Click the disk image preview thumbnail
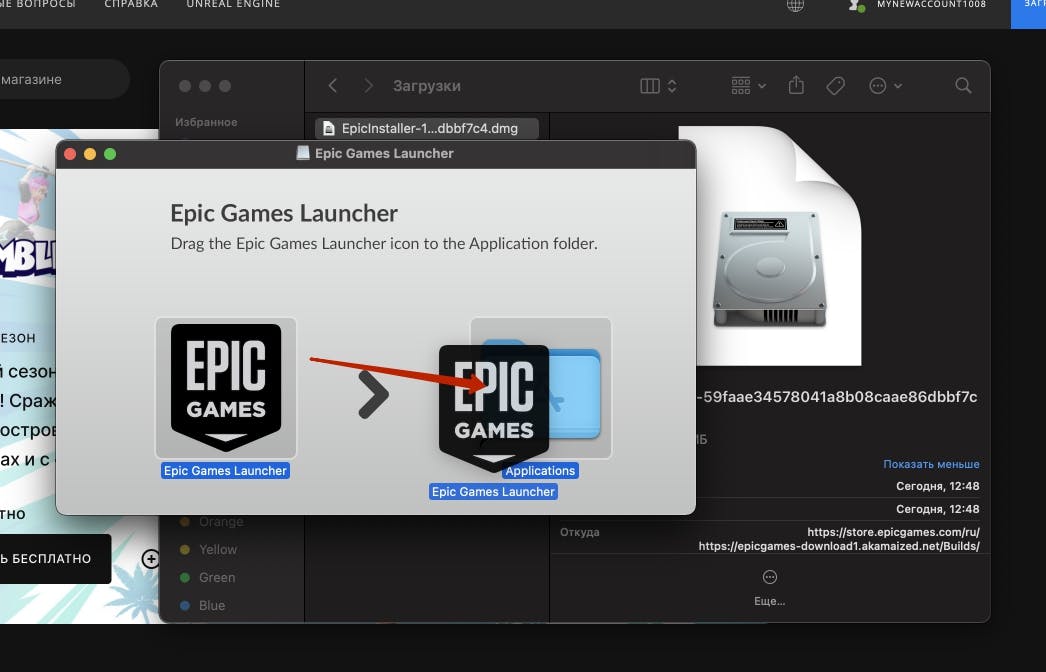 click(x=770, y=246)
